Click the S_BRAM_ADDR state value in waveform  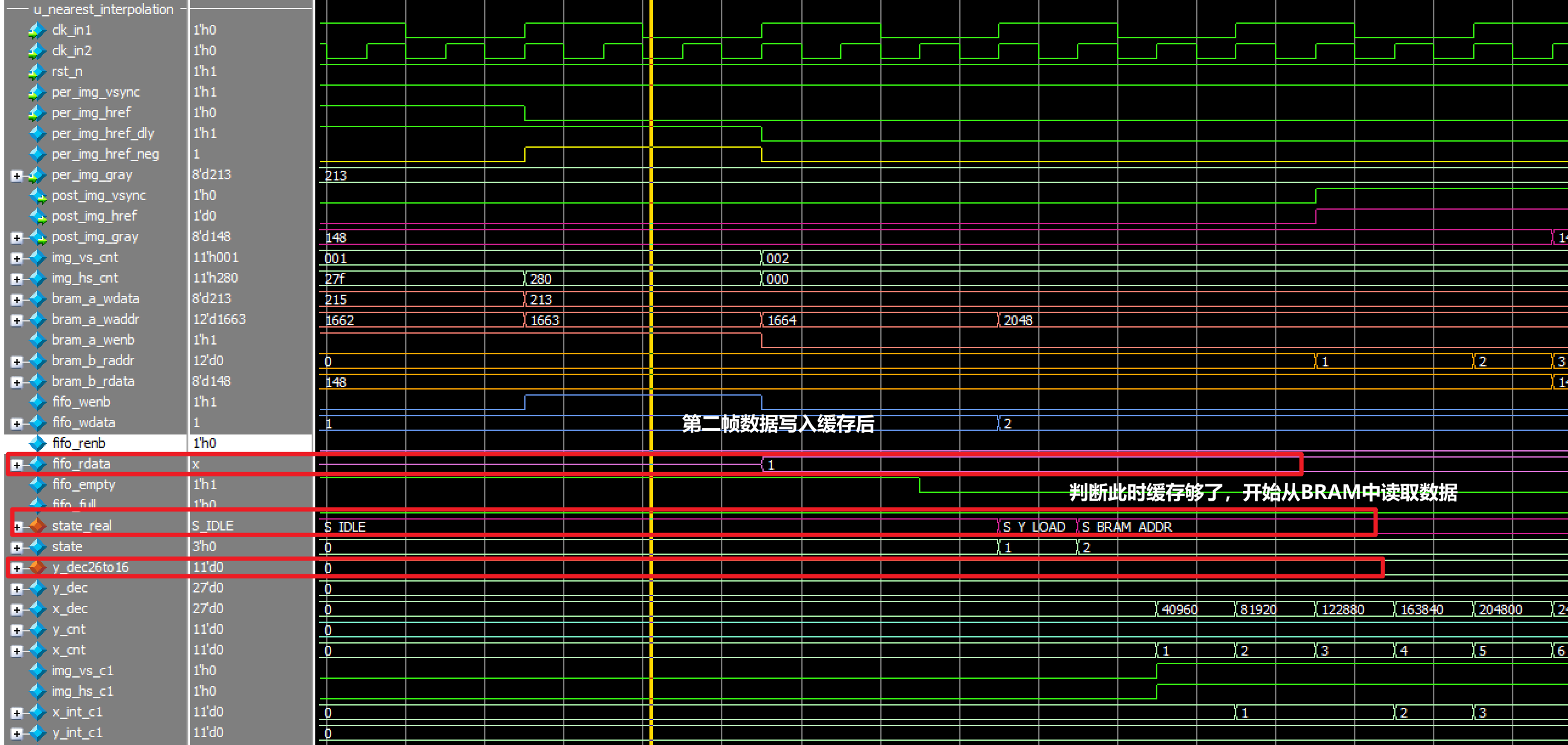pyautogui.click(x=1126, y=527)
